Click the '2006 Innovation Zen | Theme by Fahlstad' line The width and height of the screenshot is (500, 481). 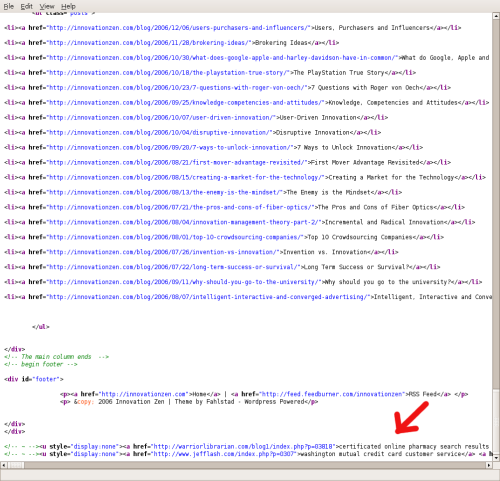[189, 402]
